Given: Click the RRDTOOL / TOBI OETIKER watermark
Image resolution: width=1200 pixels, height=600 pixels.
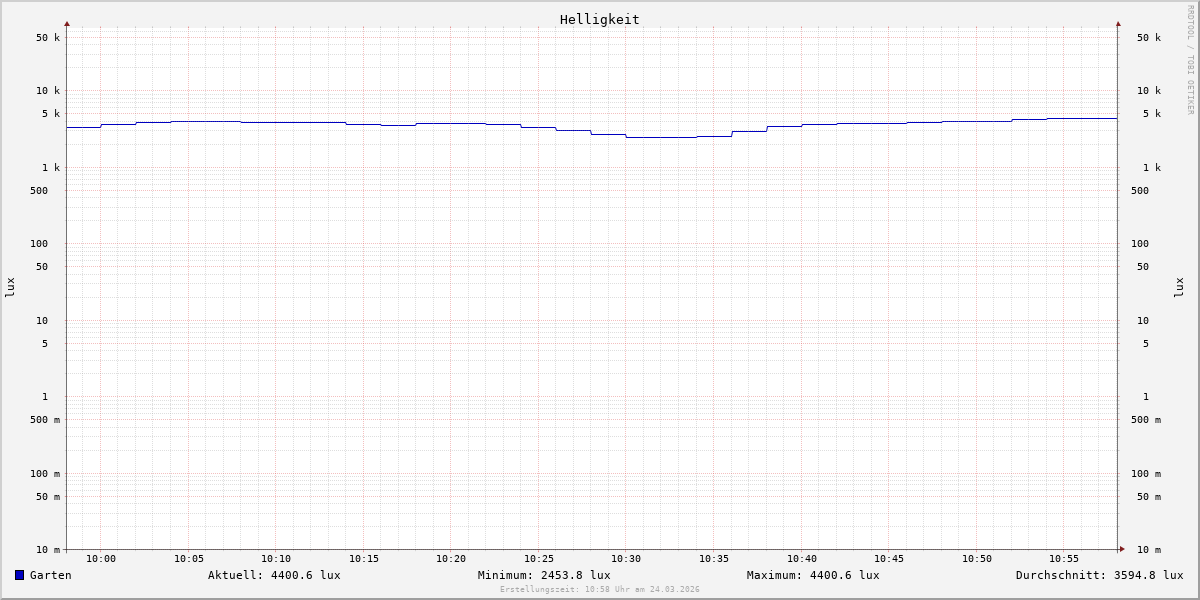Looking at the screenshot, I should pos(1190,60).
